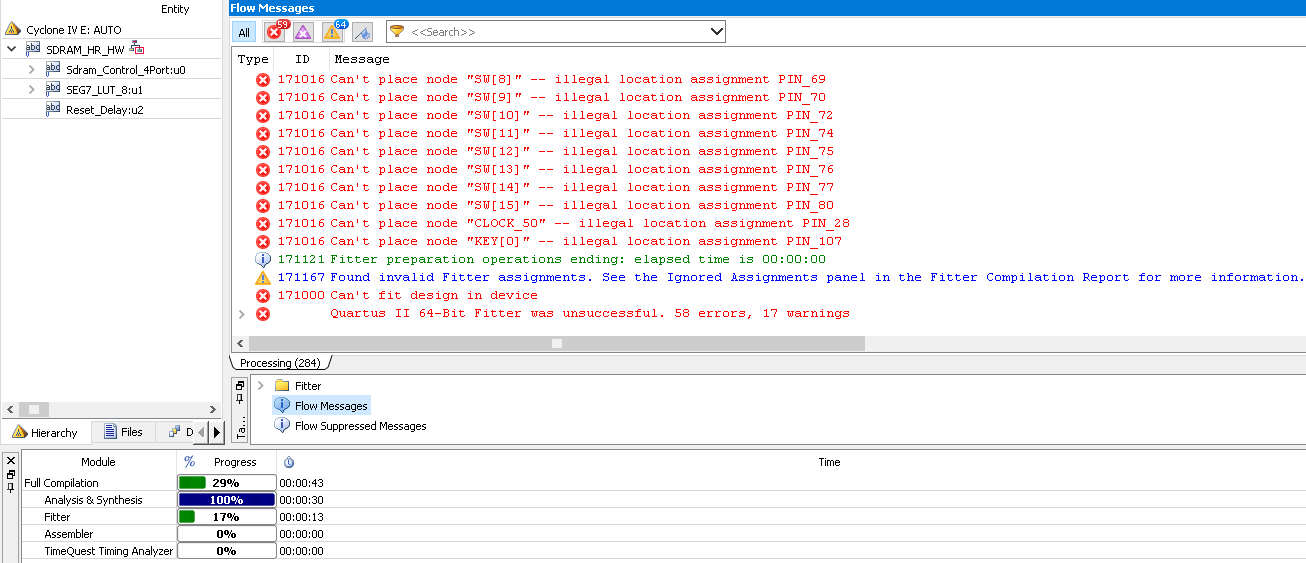Select the SW[15] PIN_80 error message
1306x563 pixels.
tap(582, 205)
